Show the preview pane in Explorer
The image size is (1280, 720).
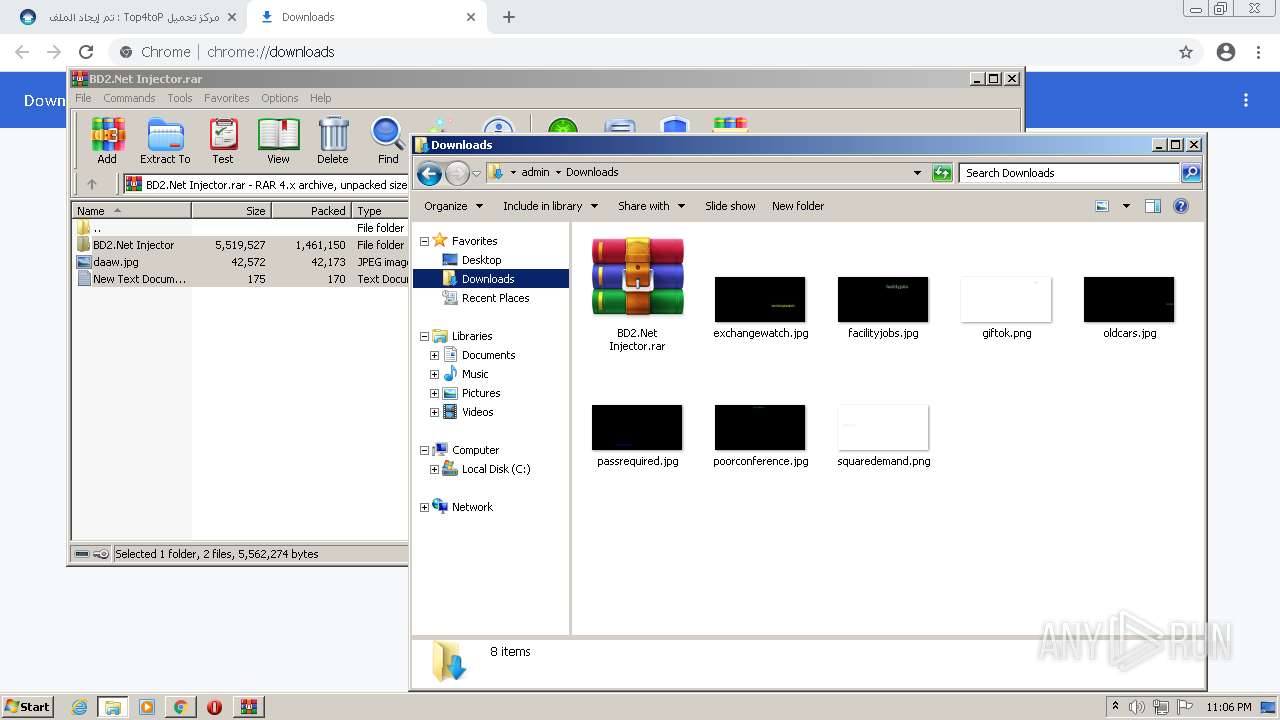click(1153, 206)
